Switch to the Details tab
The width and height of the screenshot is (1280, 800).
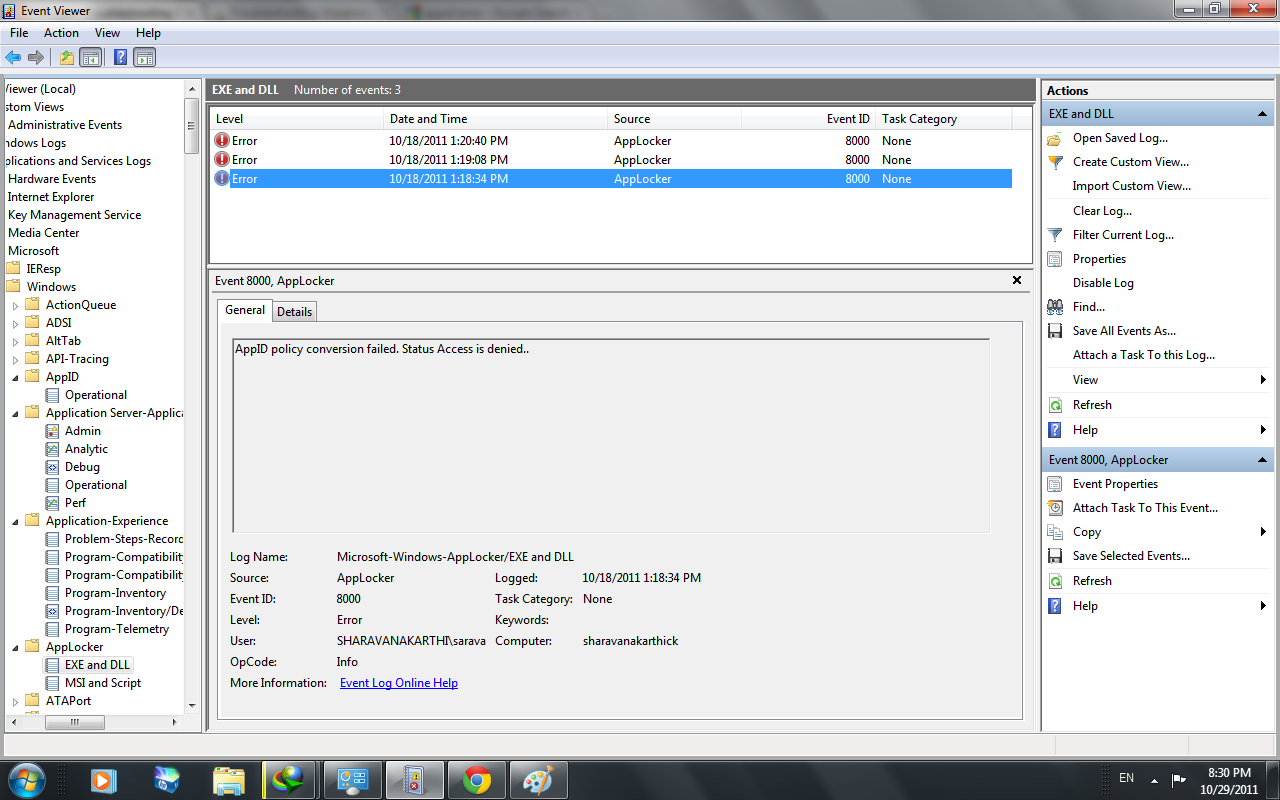coord(295,312)
